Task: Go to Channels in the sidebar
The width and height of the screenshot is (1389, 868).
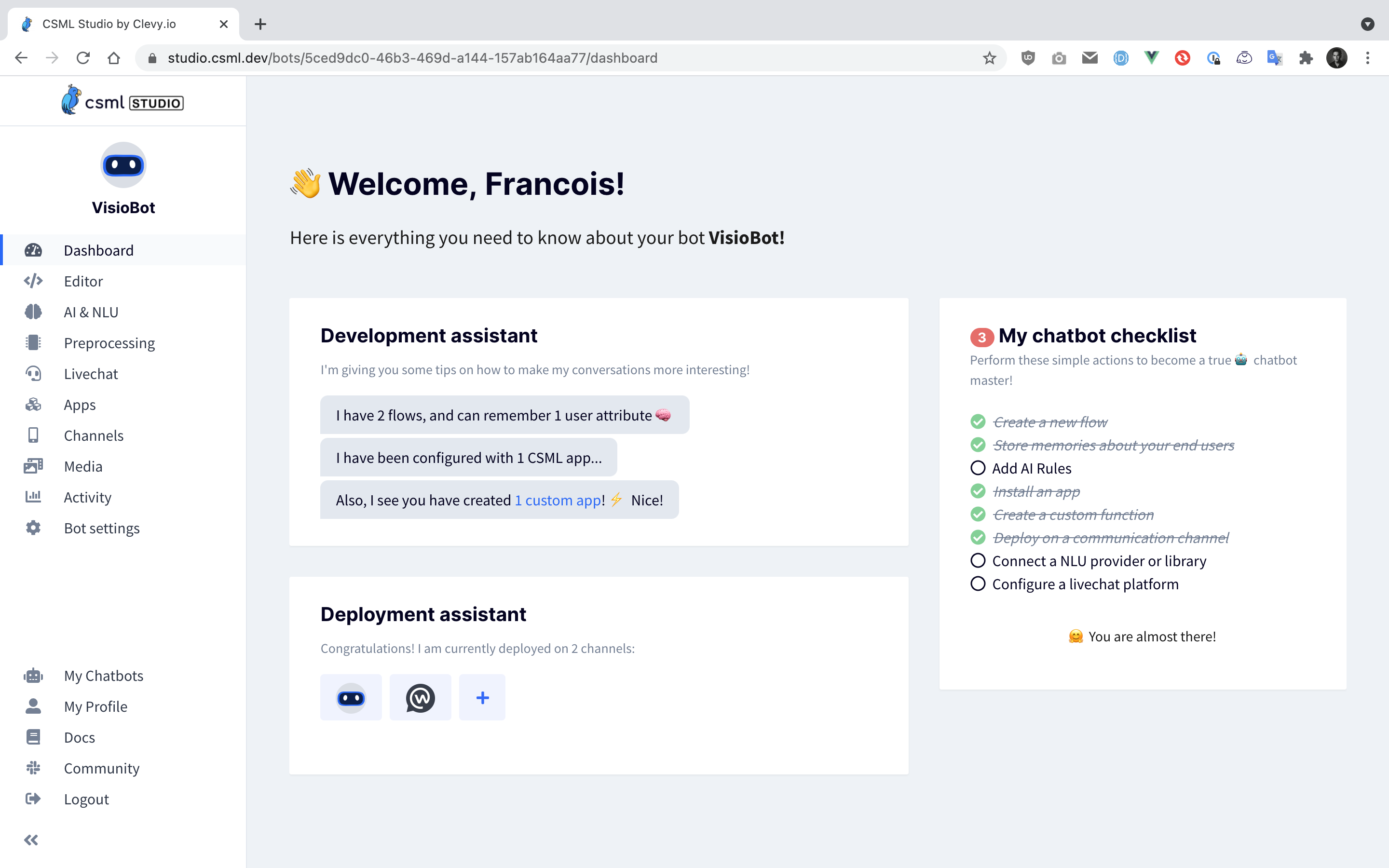Action: point(94,436)
